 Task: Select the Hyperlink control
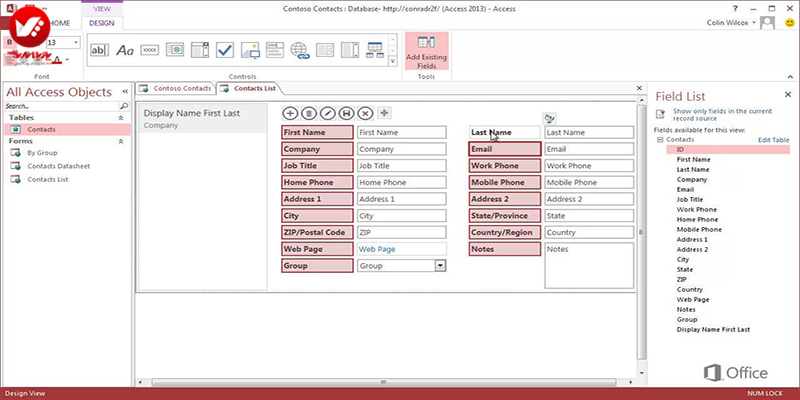(300, 50)
